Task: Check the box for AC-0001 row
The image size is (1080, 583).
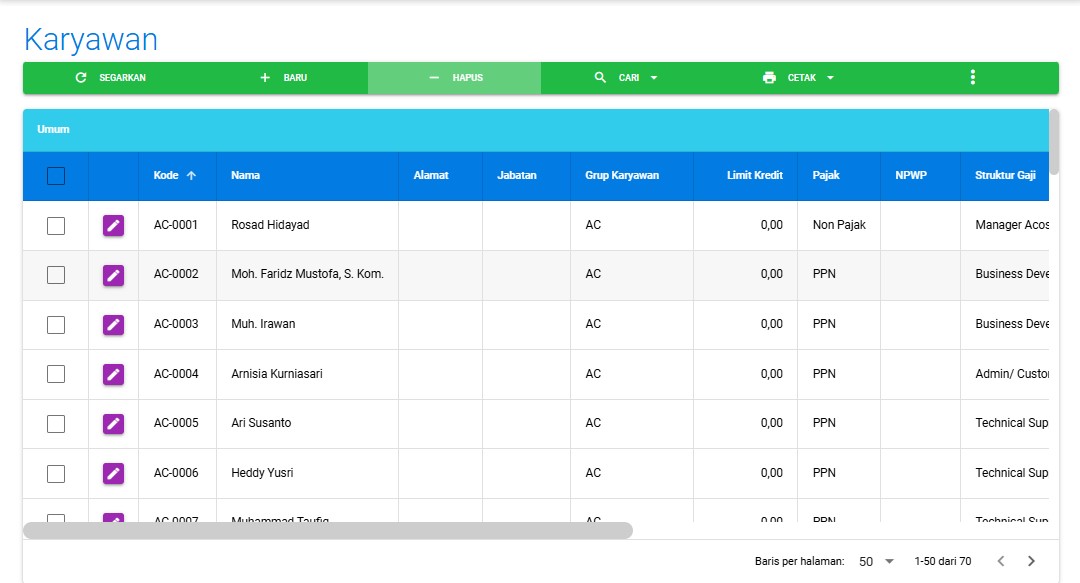Action: tap(56, 226)
